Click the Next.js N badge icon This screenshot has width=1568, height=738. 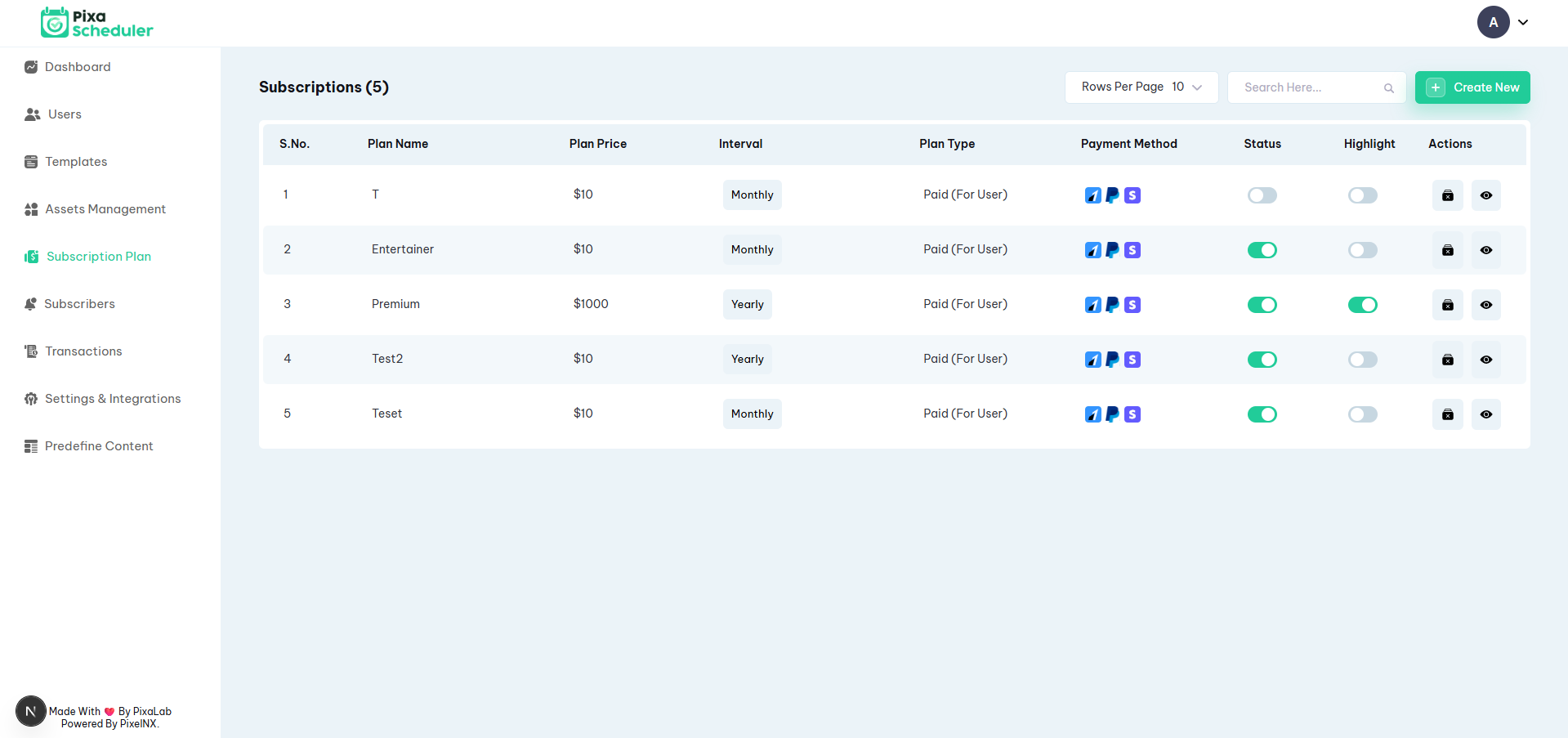(31, 711)
